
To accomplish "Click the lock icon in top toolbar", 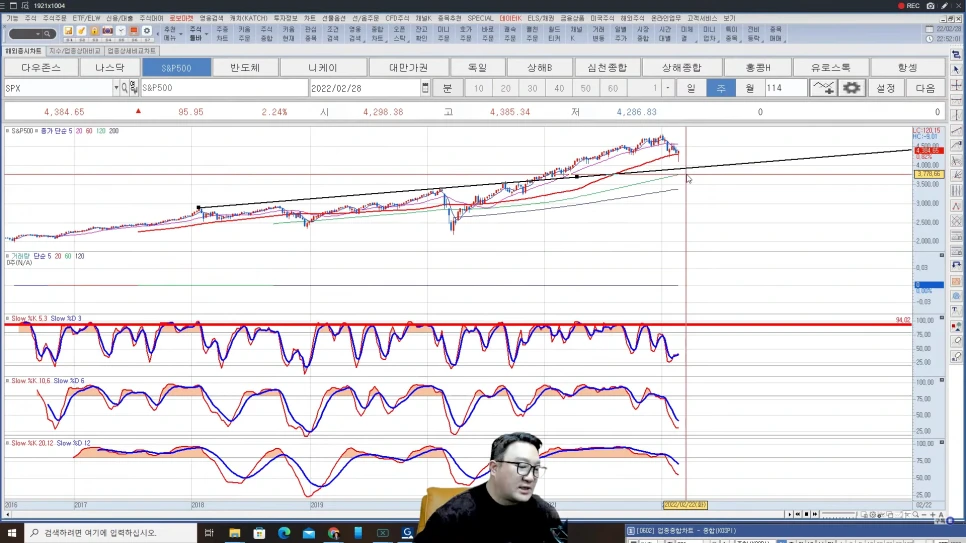I will [x=94, y=31].
